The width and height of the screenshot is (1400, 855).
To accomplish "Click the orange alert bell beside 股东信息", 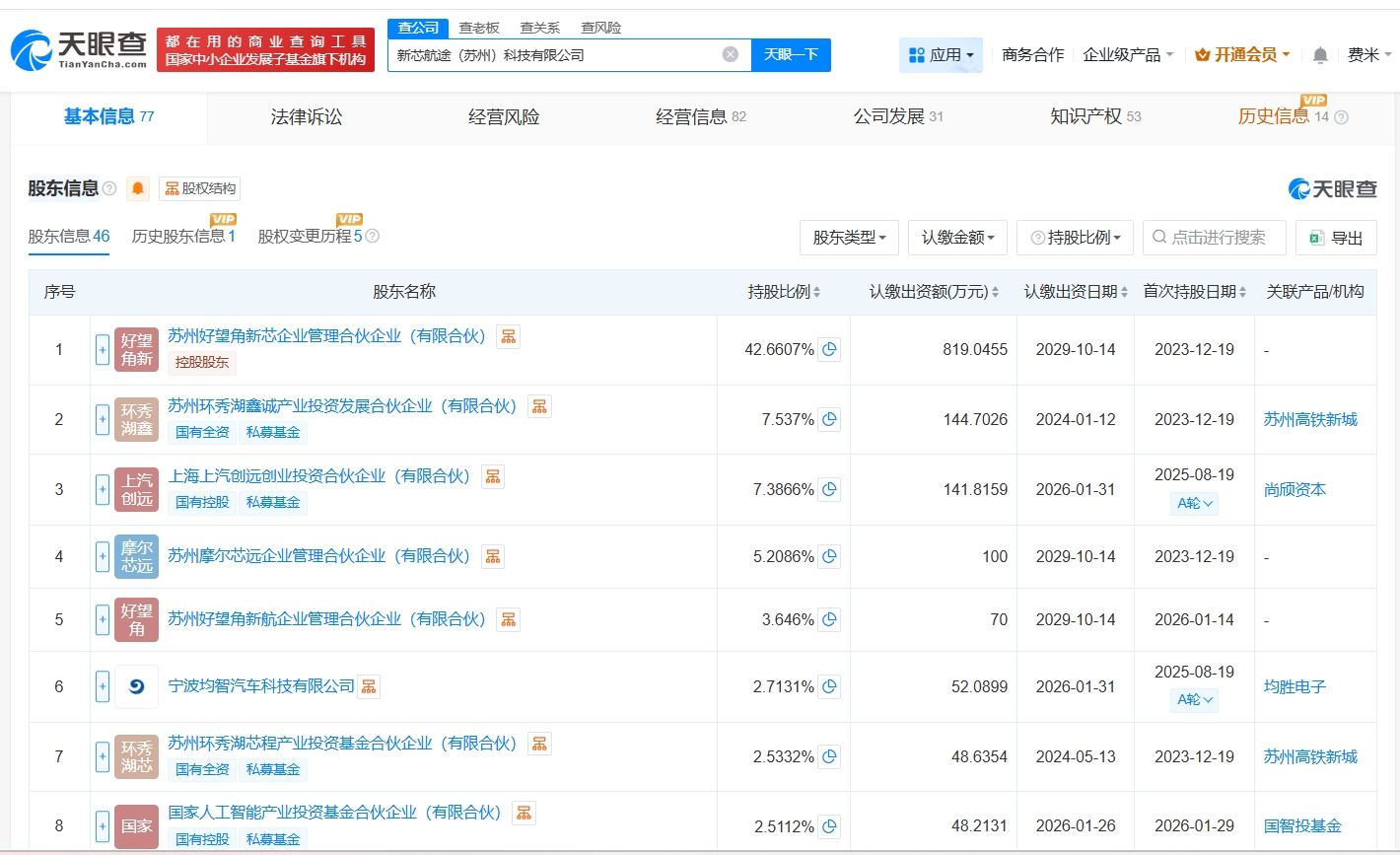I will [x=138, y=188].
